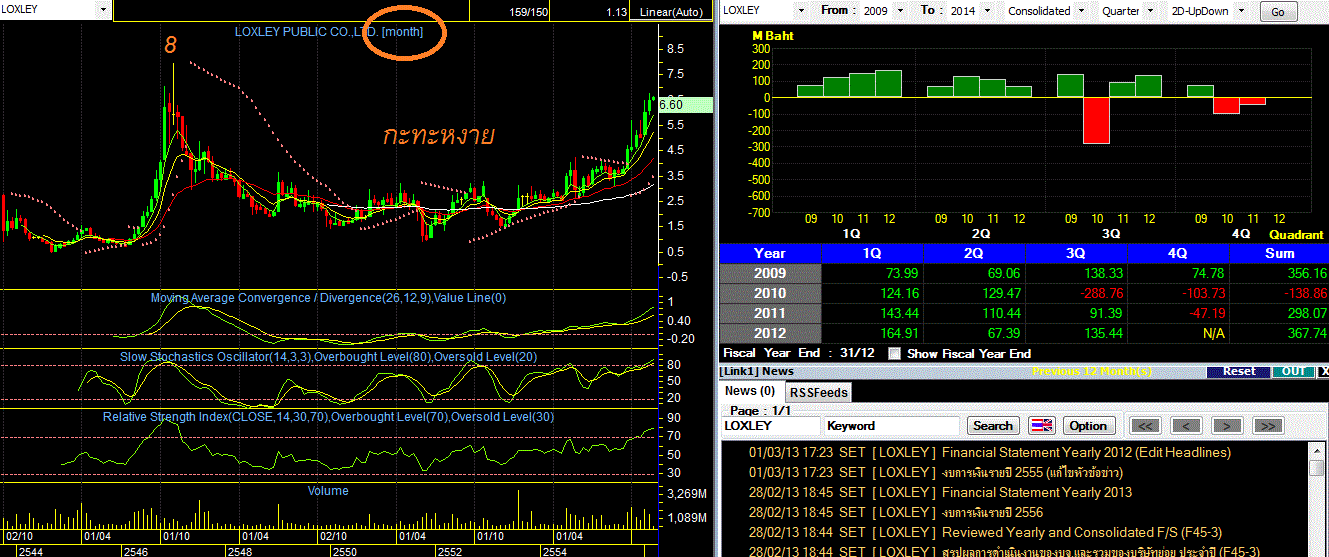This screenshot has height=557, width=1329.
Task: Click the 367.74 sum value for 2012
Action: pyautogui.click(x=1279, y=333)
